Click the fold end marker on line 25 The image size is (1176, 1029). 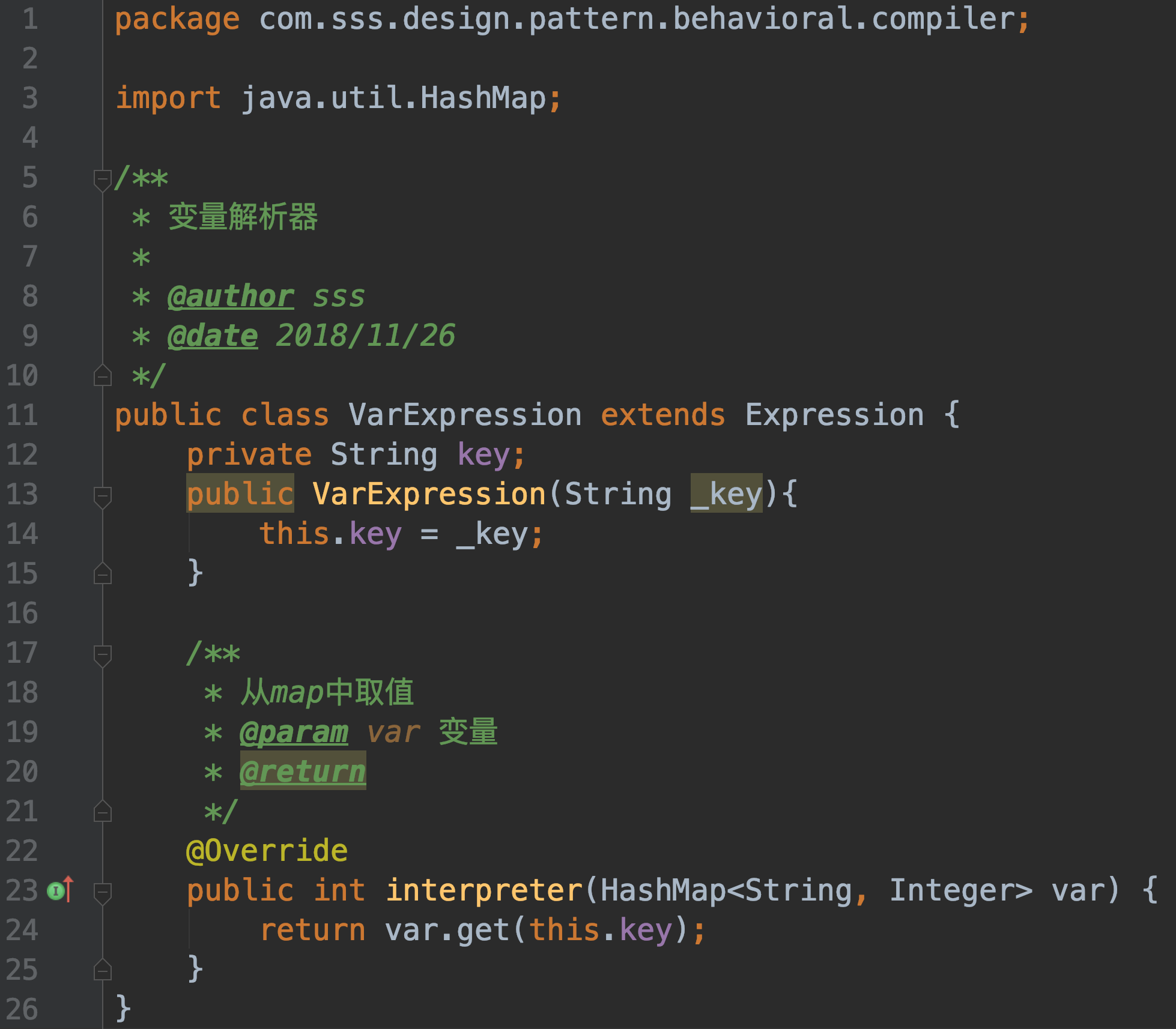pos(103,970)
